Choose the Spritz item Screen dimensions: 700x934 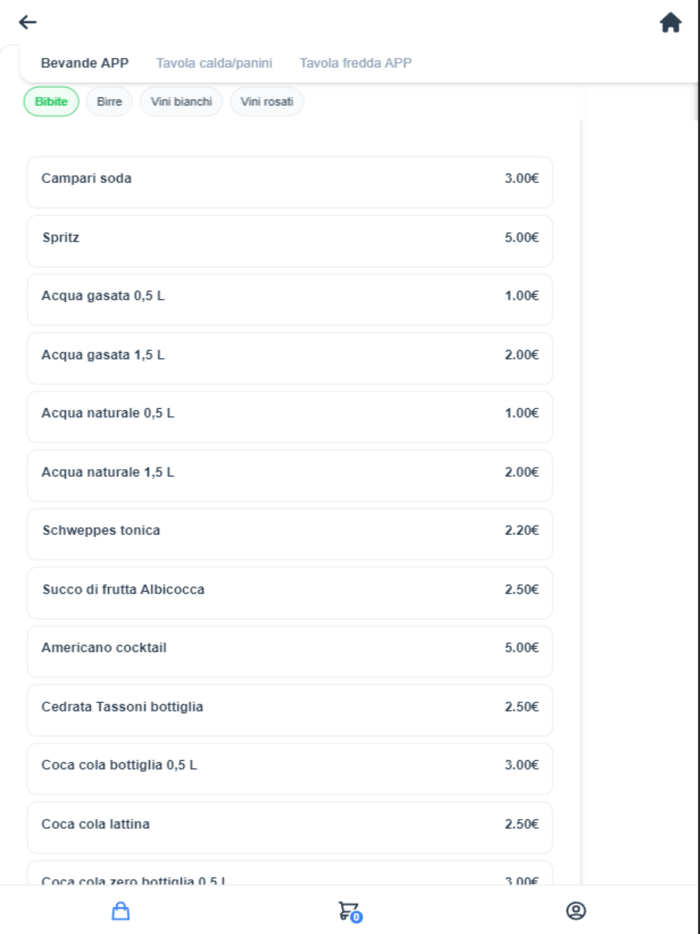290,240
